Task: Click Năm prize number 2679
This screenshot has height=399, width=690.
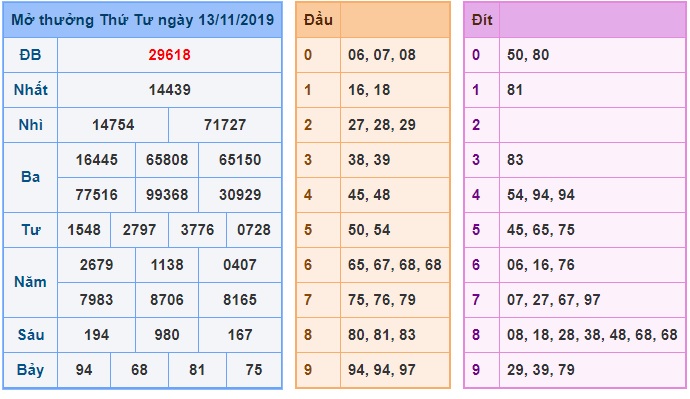Action: 96,265
